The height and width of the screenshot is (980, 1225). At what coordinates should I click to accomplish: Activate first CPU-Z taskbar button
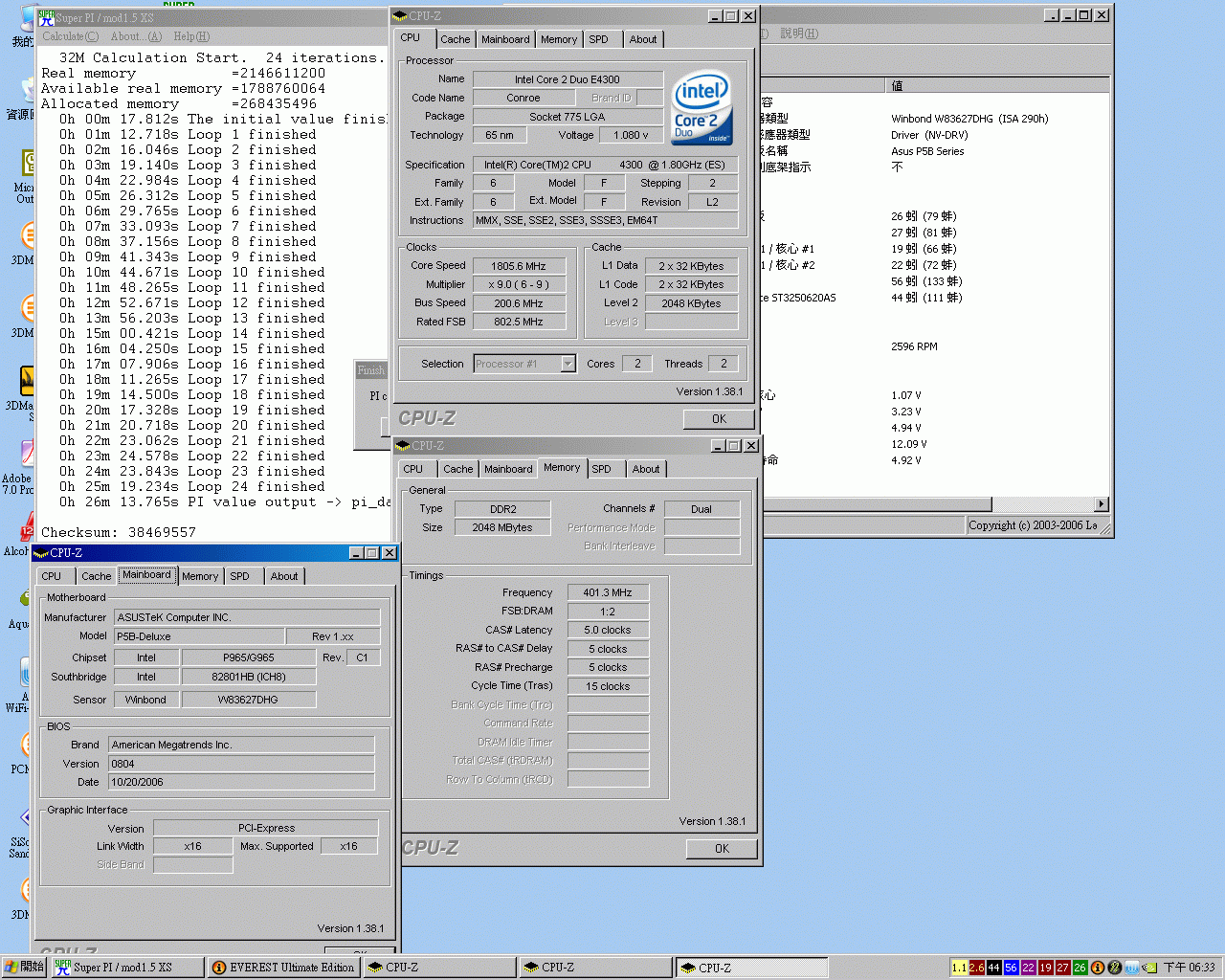coord(439,968)
